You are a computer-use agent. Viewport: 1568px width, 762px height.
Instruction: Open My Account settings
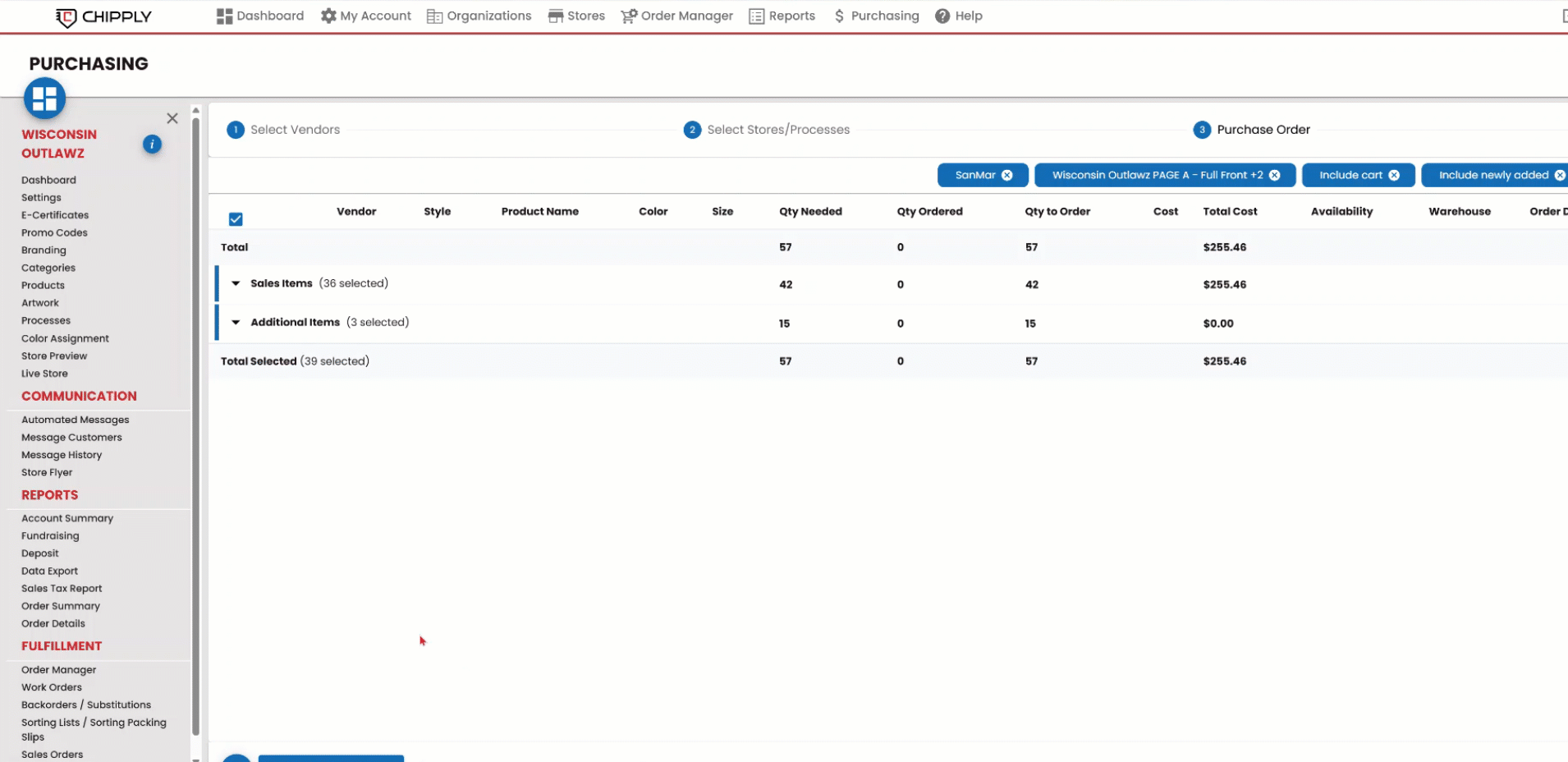click(365, 16)
